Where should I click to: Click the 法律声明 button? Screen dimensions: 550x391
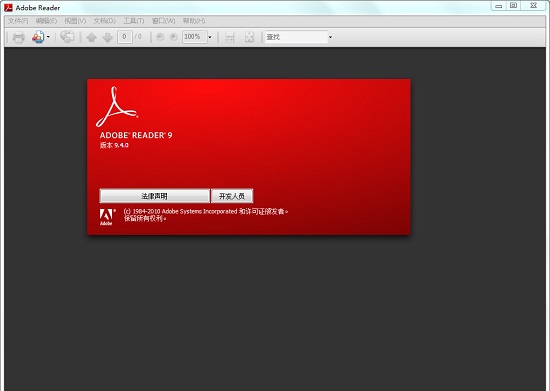pos(155,196)
